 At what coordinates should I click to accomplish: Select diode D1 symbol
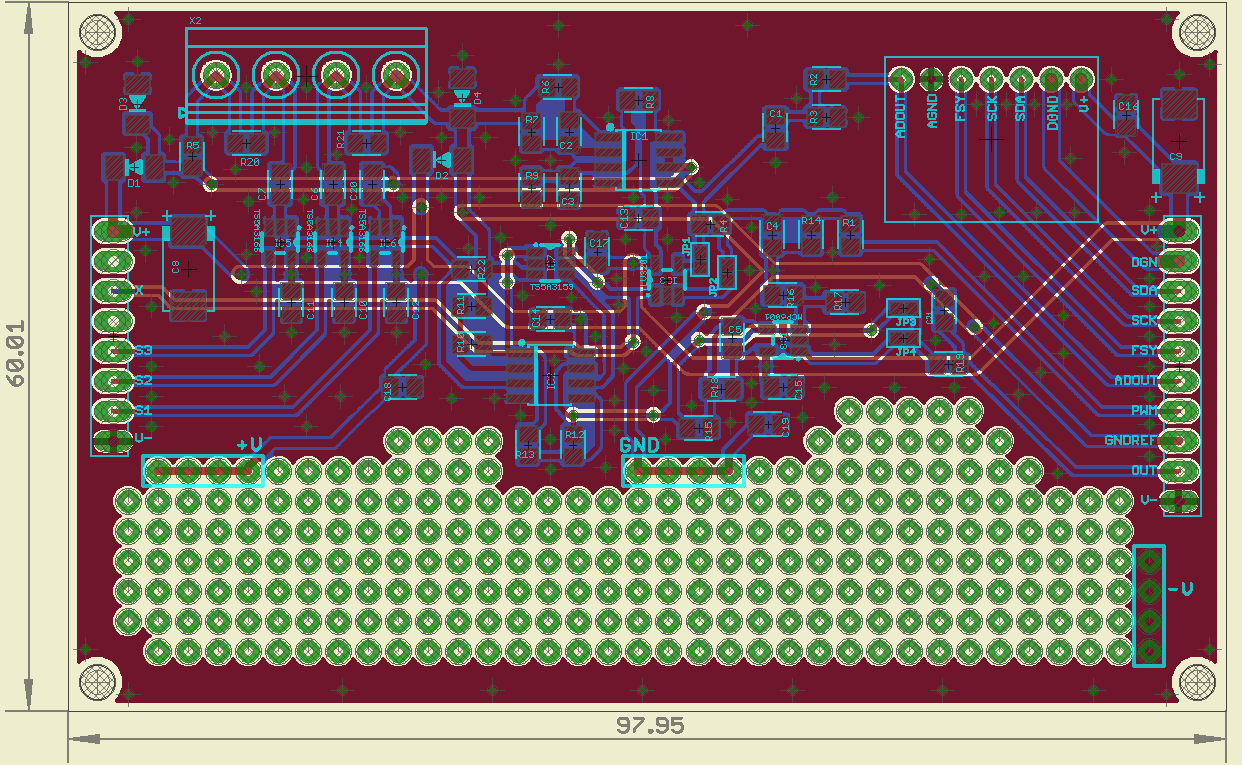pos(132,166)
